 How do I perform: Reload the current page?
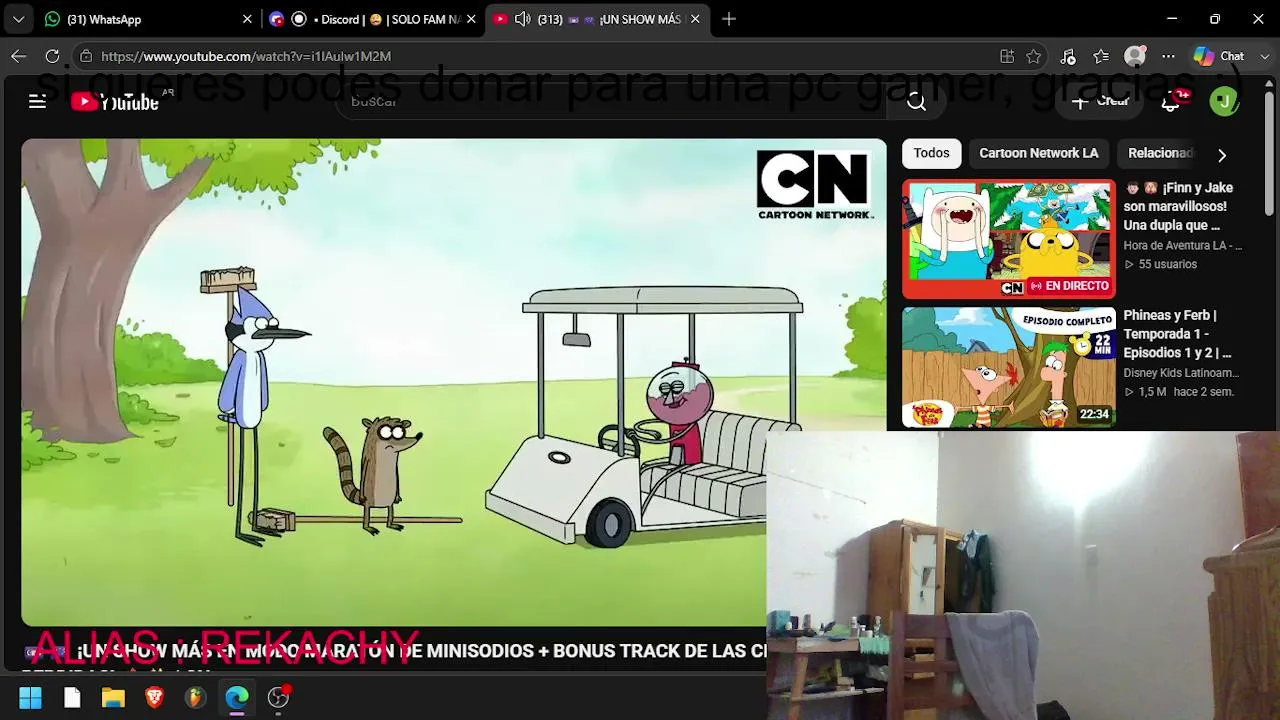point(52,56)
